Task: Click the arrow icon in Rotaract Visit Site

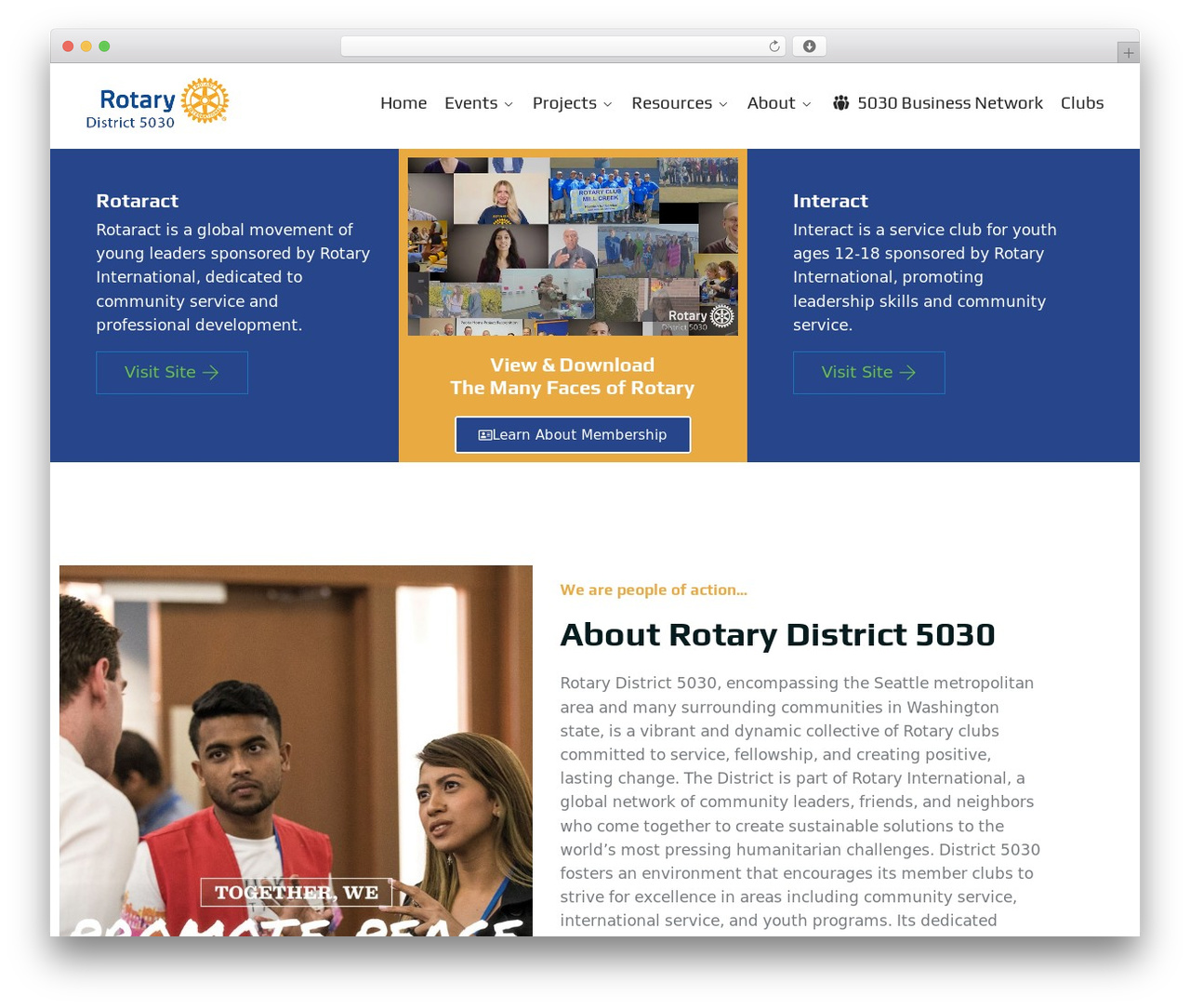Action: pyautogui.click(x=211, y=373)
